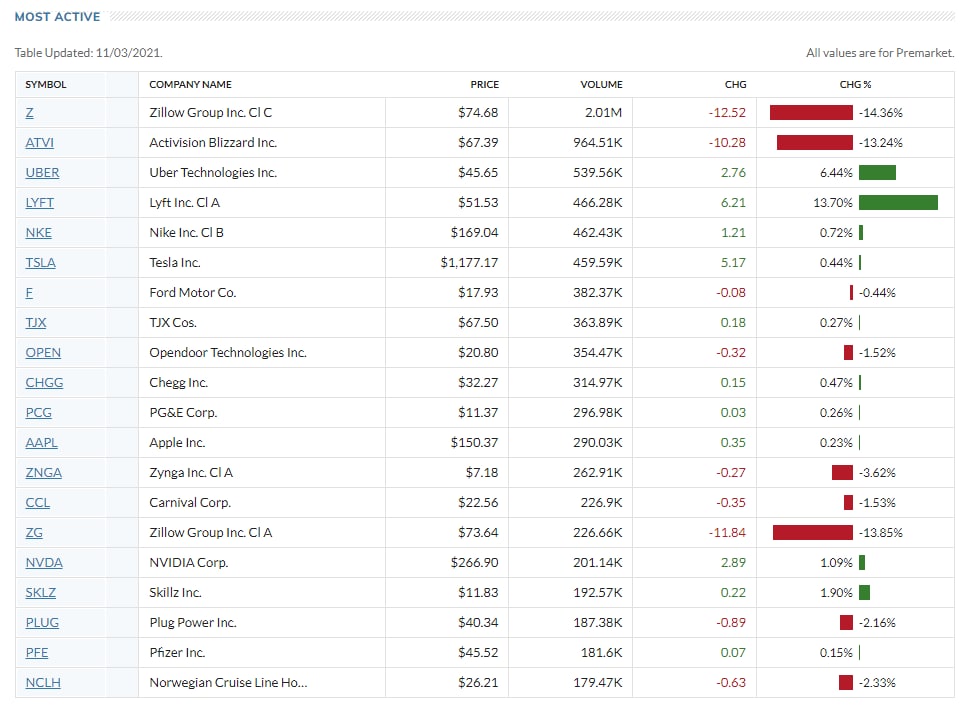Image resolution: width=967 pixels, height=705 pixels.
Task: Select the All values are for Premarket note
Action: click(880, 53)
